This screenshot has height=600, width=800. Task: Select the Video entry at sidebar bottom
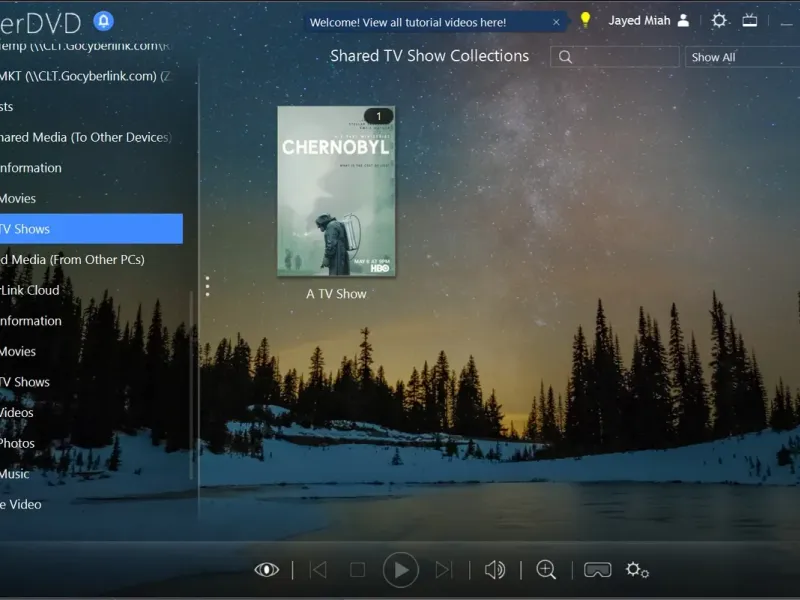pyautogui.click(x=21, y=505)
